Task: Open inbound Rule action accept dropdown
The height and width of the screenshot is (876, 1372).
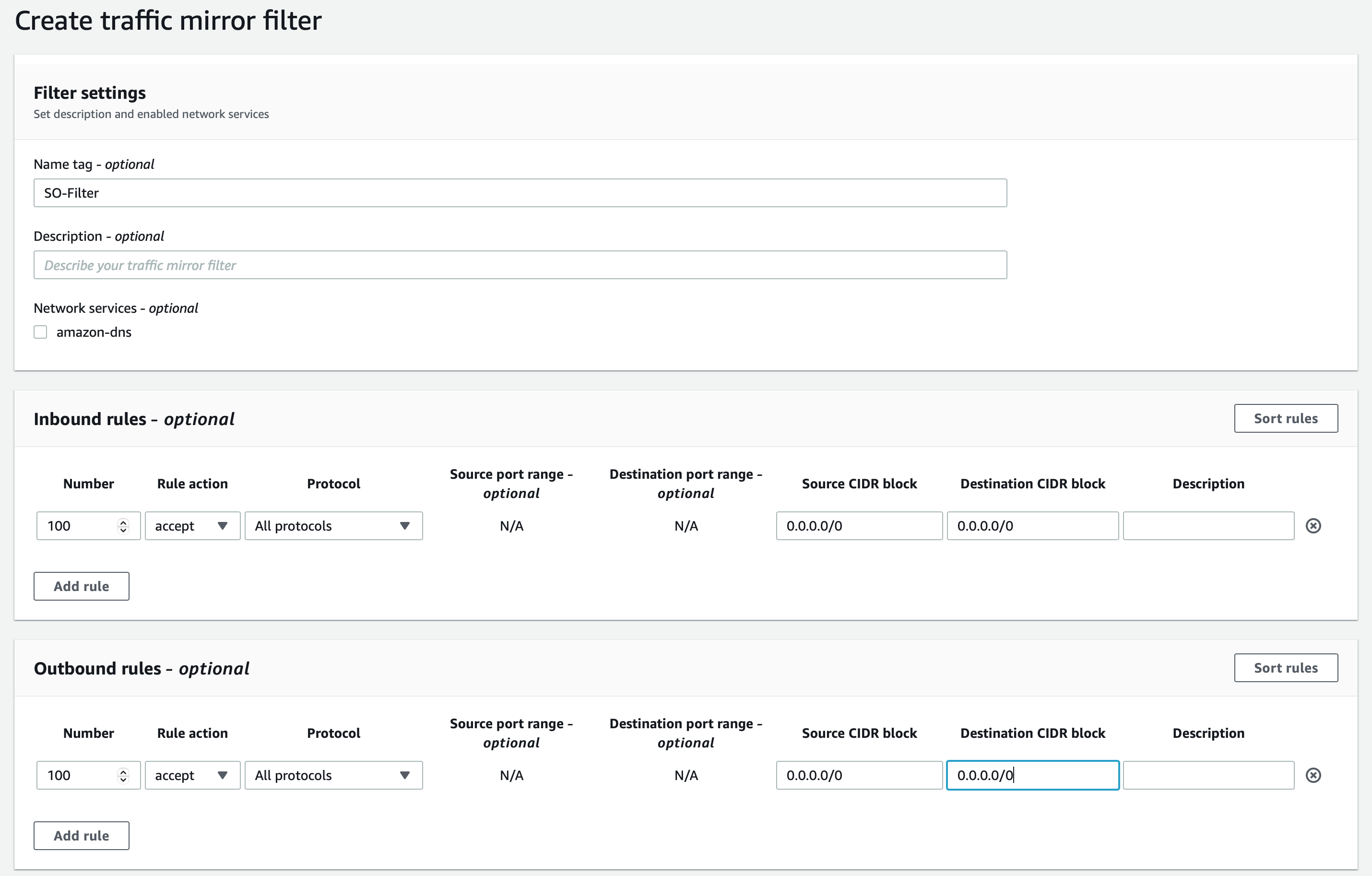Action: (x=192, y=525)
